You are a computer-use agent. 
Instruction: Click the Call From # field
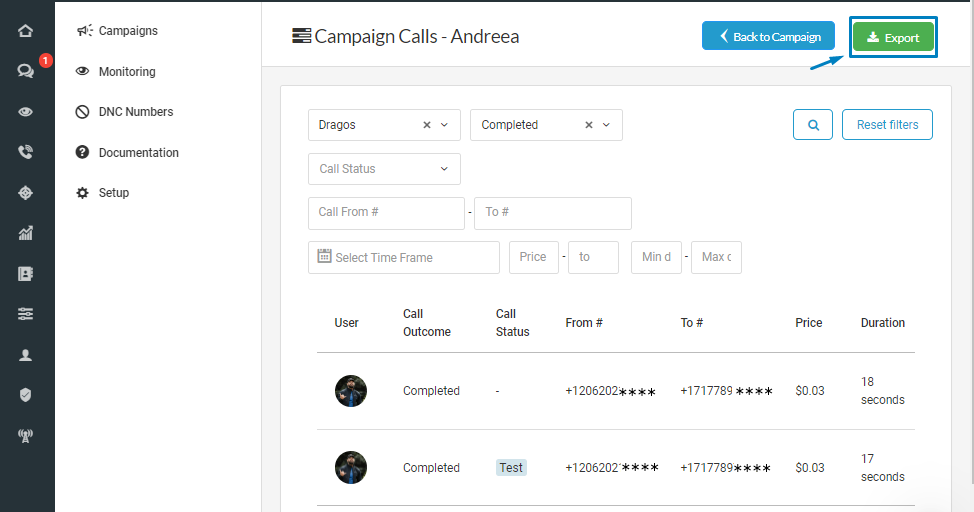386,213
